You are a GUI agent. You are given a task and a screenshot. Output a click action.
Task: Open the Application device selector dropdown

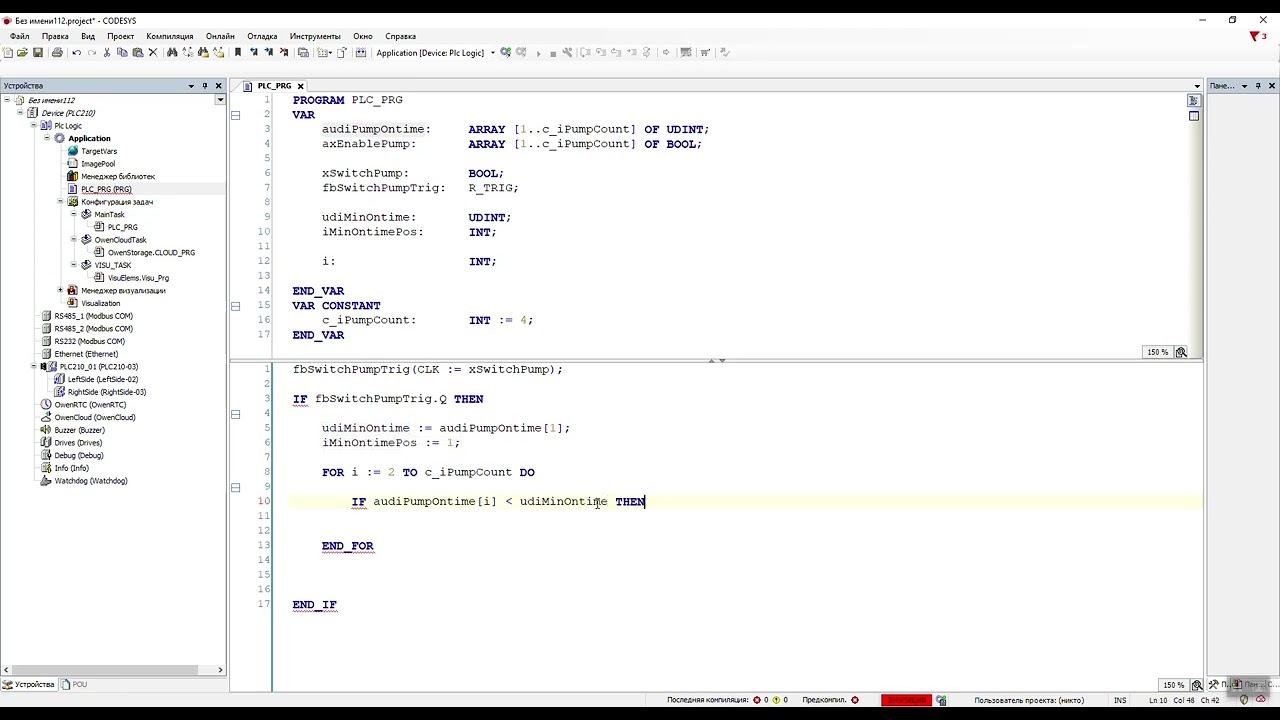tap(492, 53)
